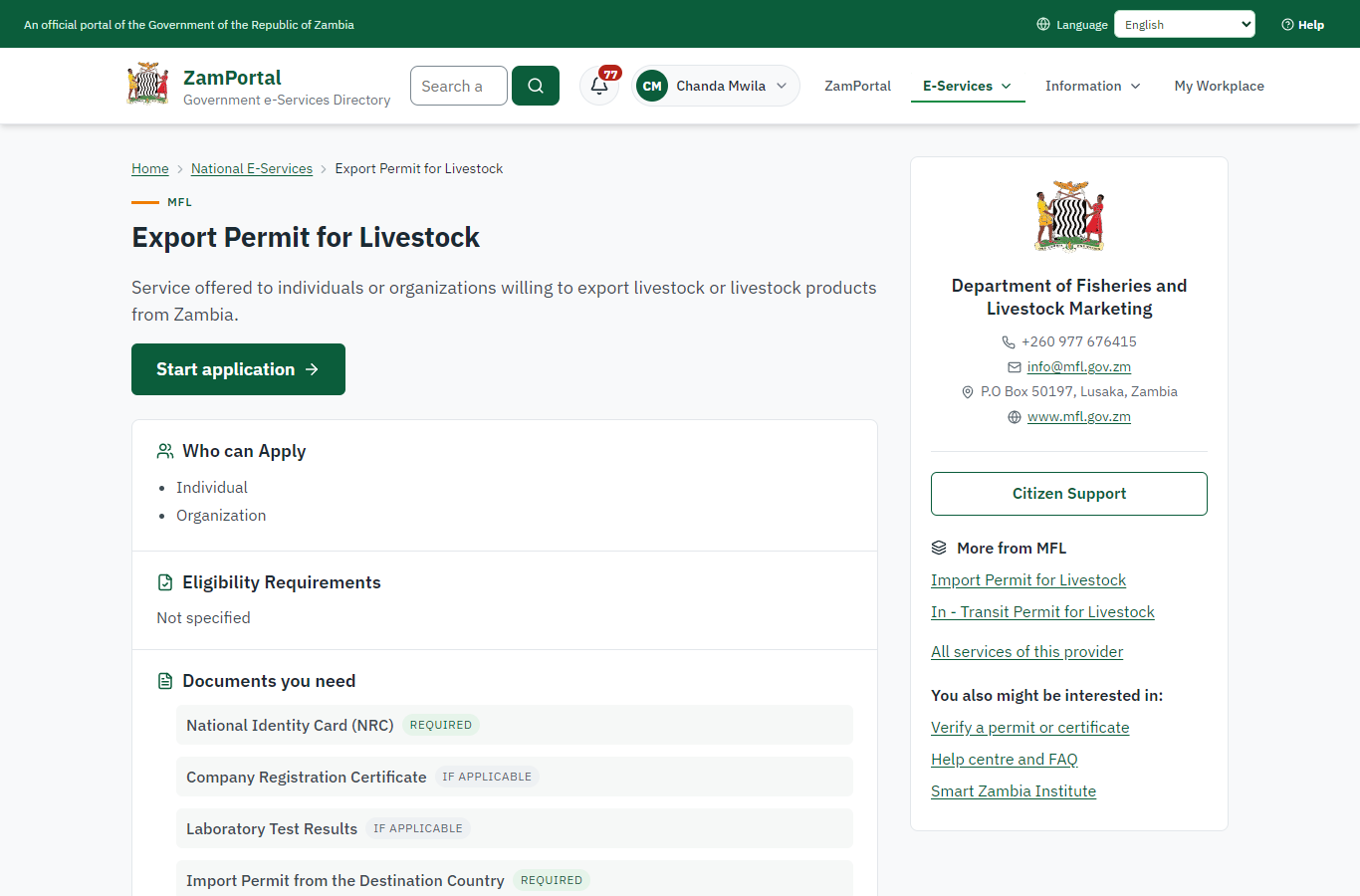Click the ZamPortal site title text
This screenshot has height=896, width=1360.
coord(232,78)
